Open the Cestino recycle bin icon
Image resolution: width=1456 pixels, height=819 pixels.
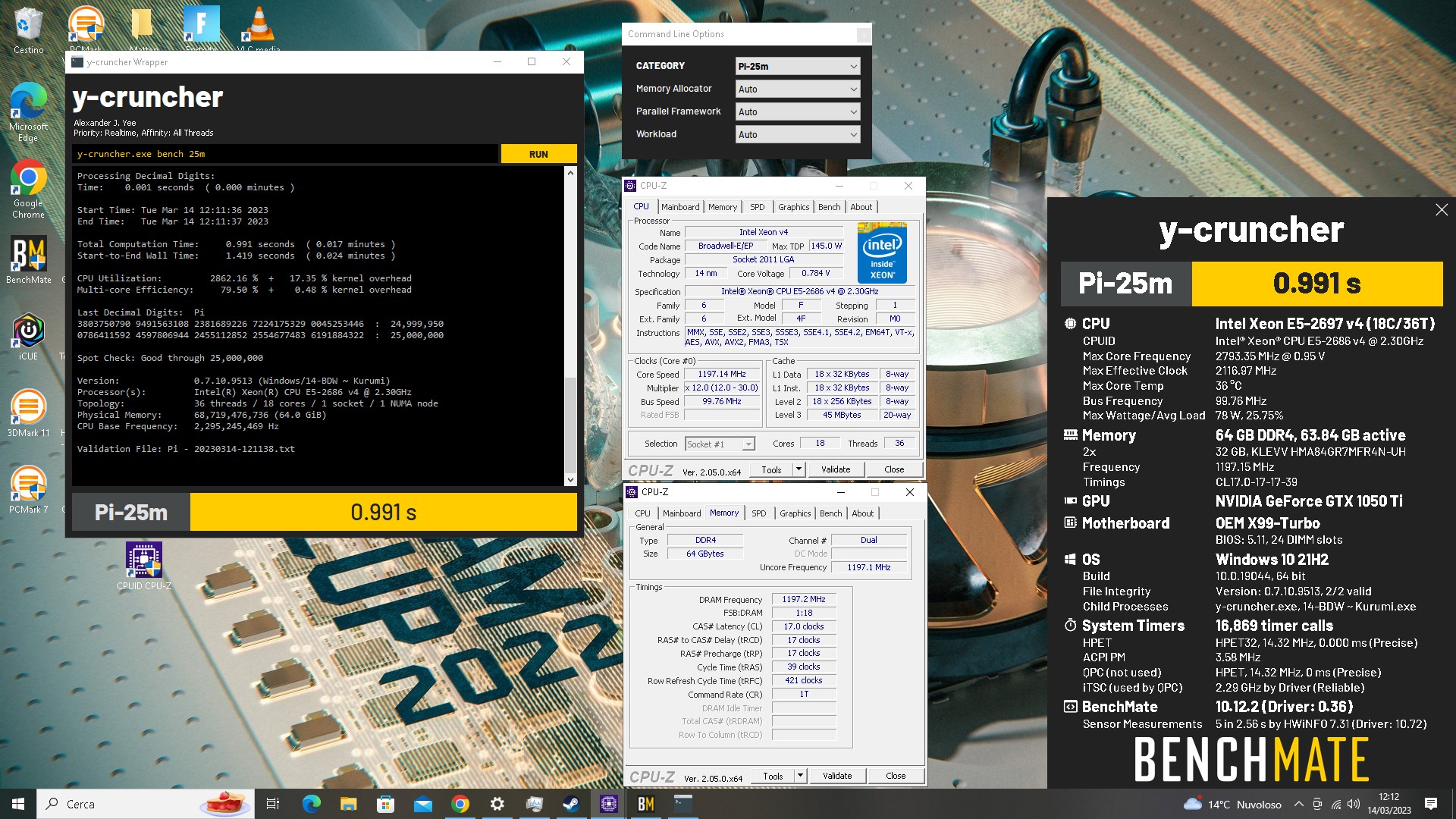click(28, 30)
